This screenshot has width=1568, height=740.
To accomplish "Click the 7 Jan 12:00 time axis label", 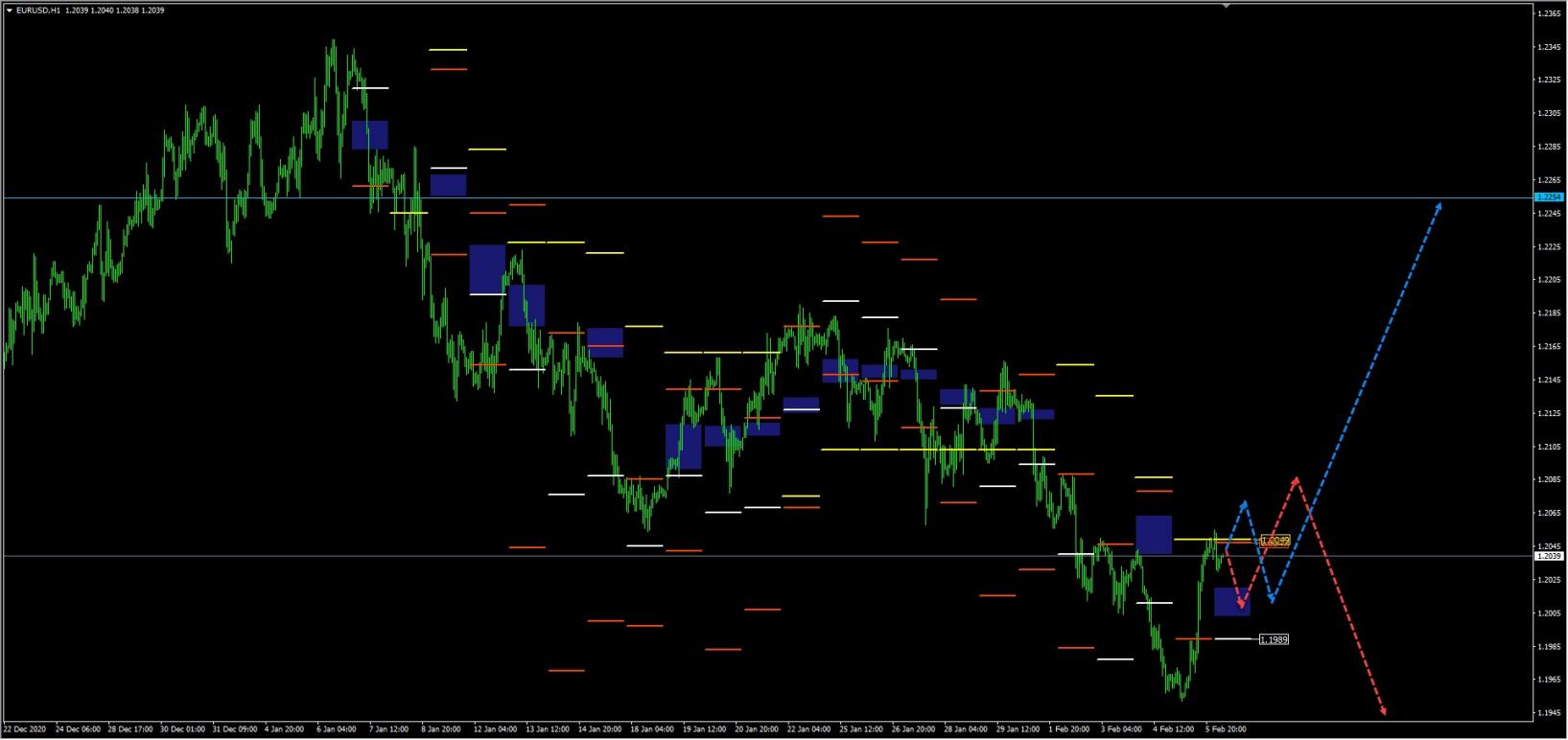I will coord(389,729).
